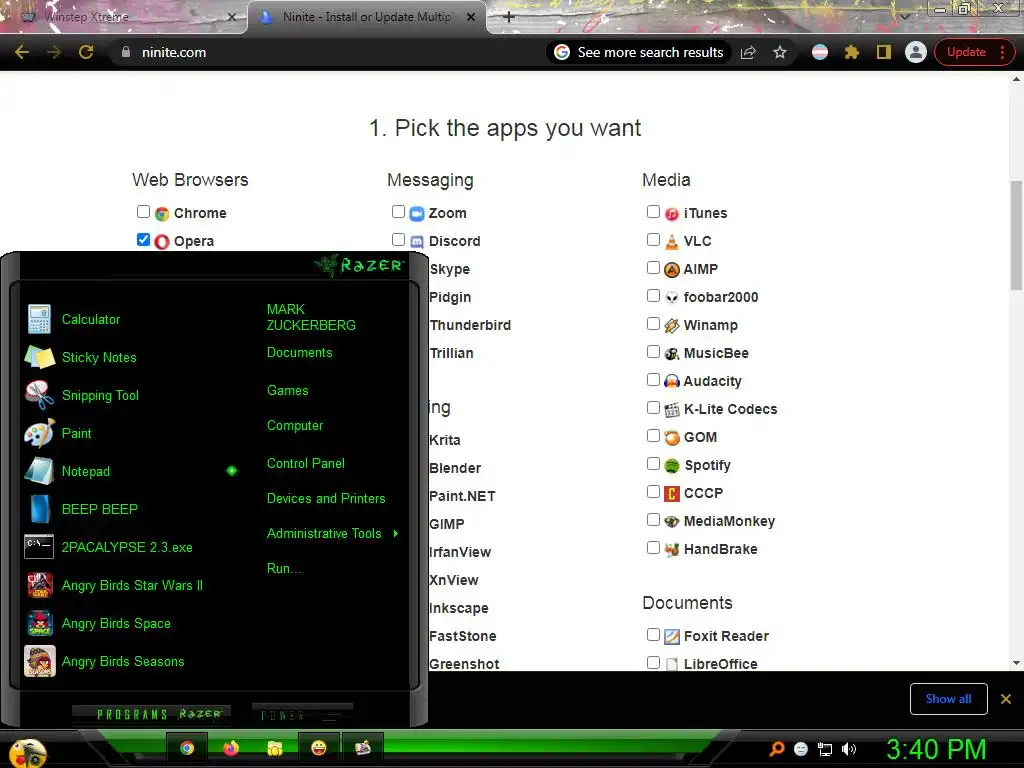1024x768 pixels.
Task: Open the volume speaker tray icon
Action: 848,749
